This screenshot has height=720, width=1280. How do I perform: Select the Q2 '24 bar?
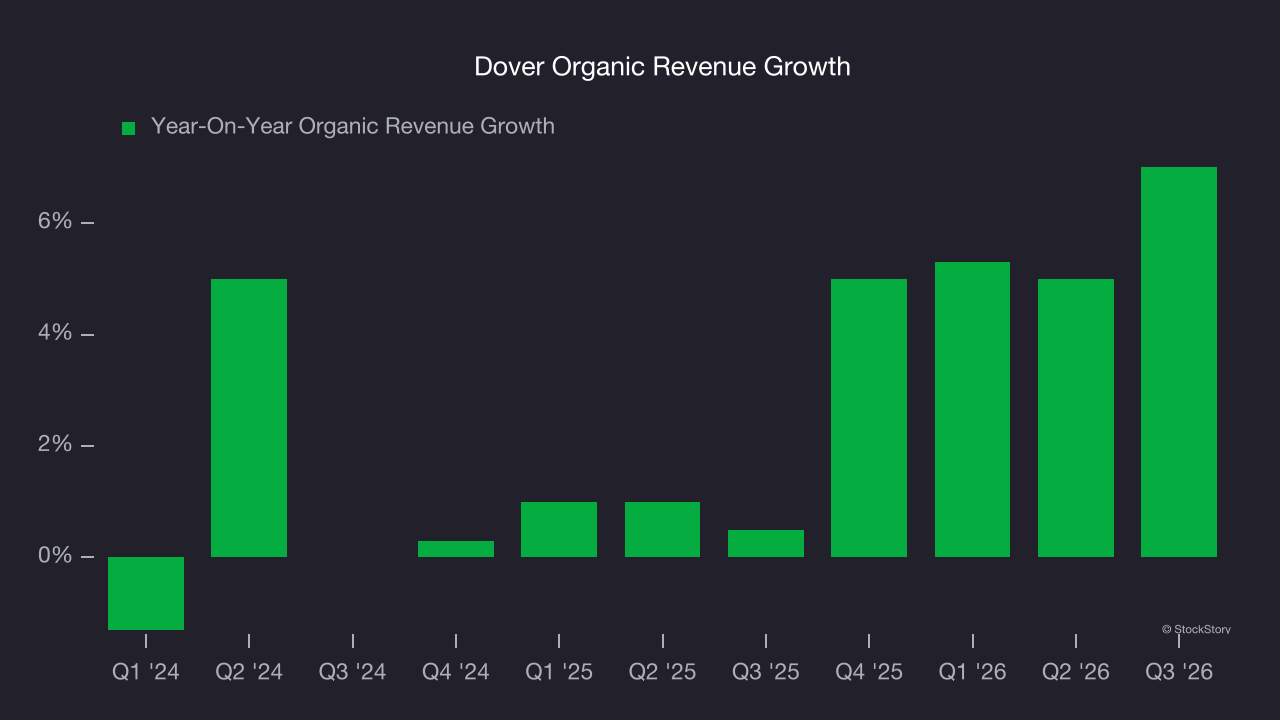pyautogui.click(x=249, y=418)
